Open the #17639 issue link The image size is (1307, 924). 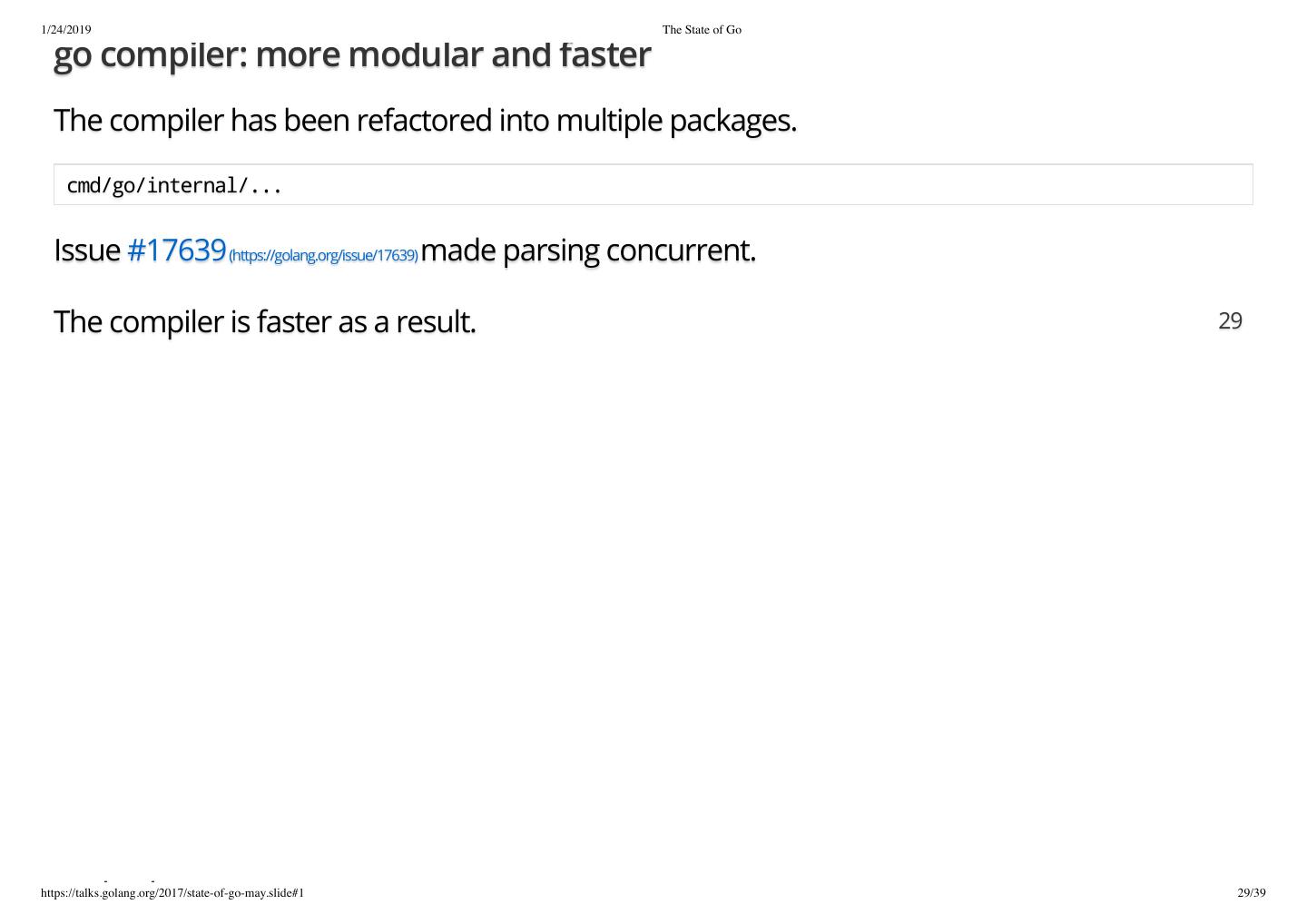point(176,250)
